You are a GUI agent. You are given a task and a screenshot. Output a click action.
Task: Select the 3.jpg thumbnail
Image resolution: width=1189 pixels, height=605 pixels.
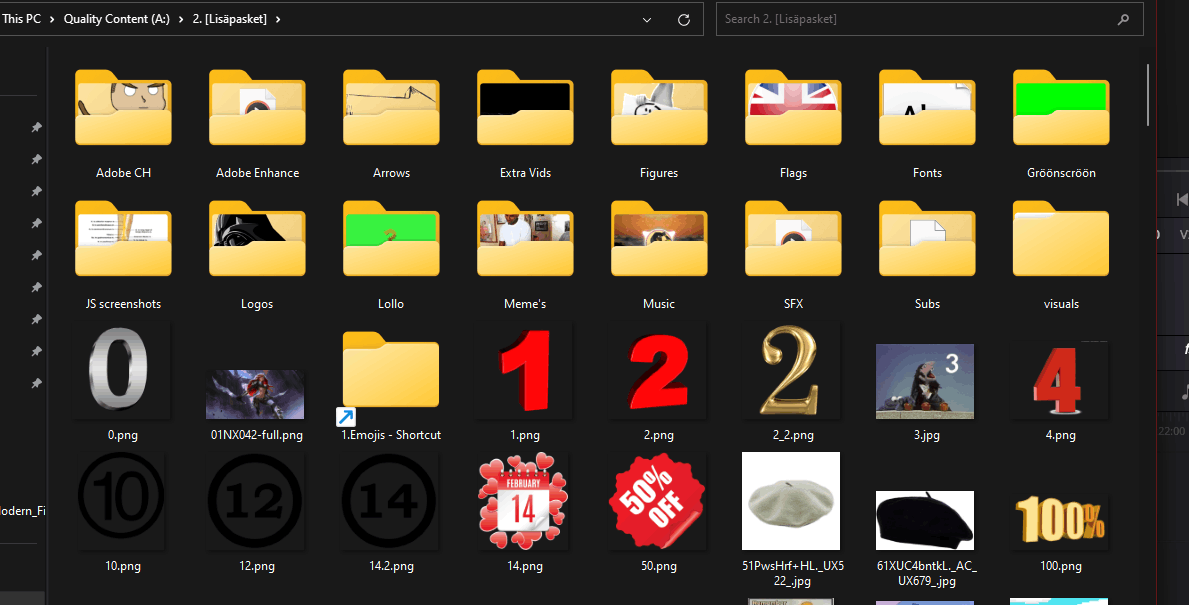point(925,381)
